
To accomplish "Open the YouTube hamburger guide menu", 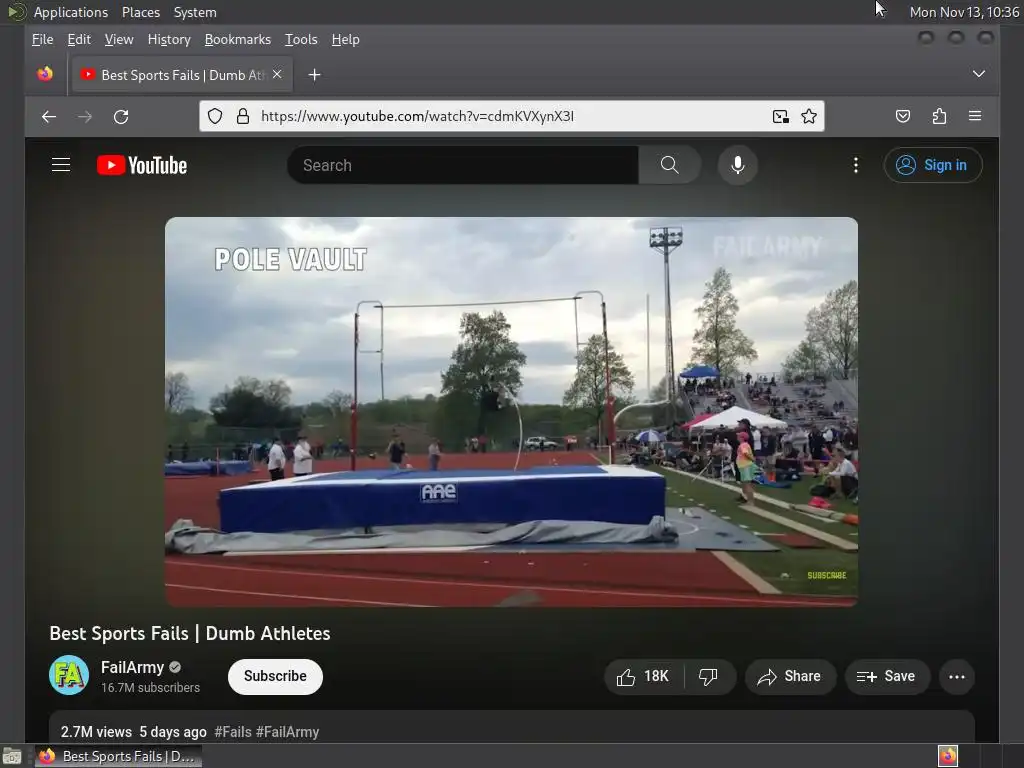I will [61, 165].
